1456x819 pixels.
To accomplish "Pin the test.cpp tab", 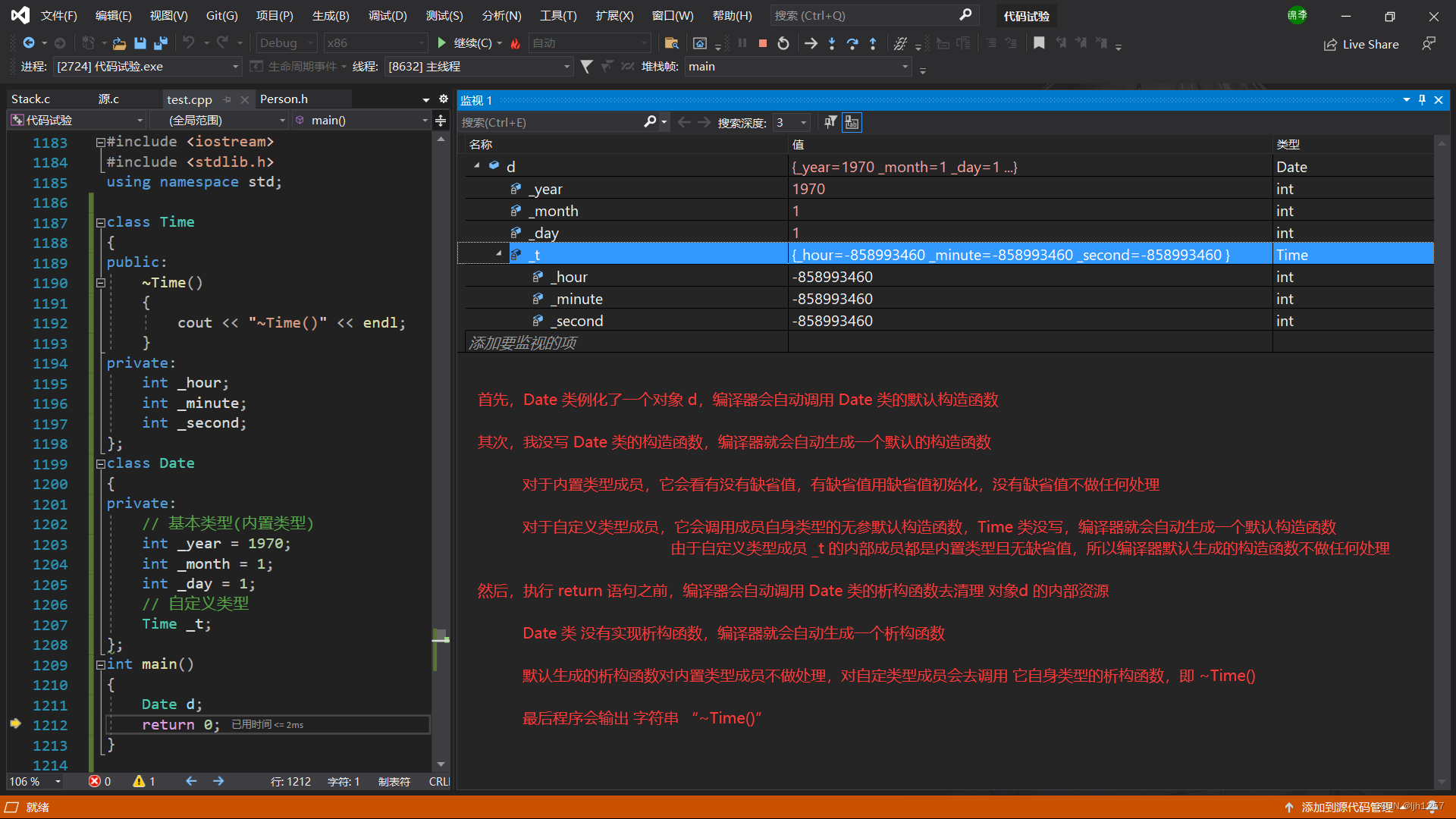I will (x=227, y=99).
